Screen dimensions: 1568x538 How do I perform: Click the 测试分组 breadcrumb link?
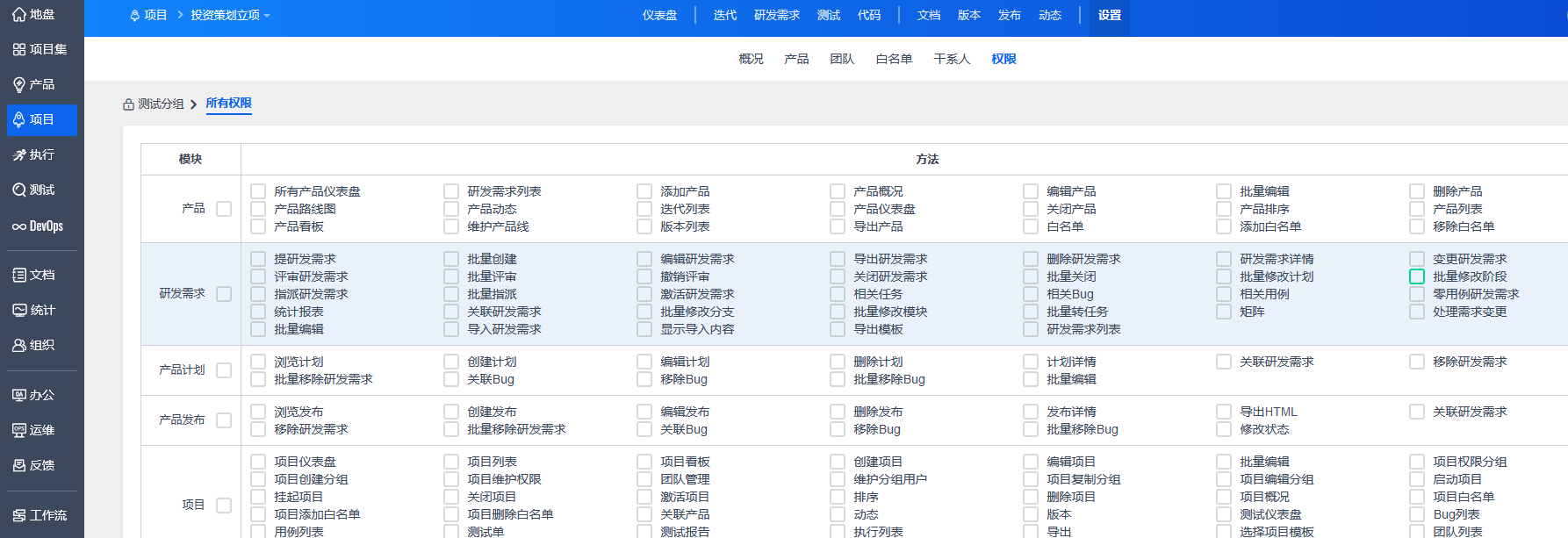160,104
